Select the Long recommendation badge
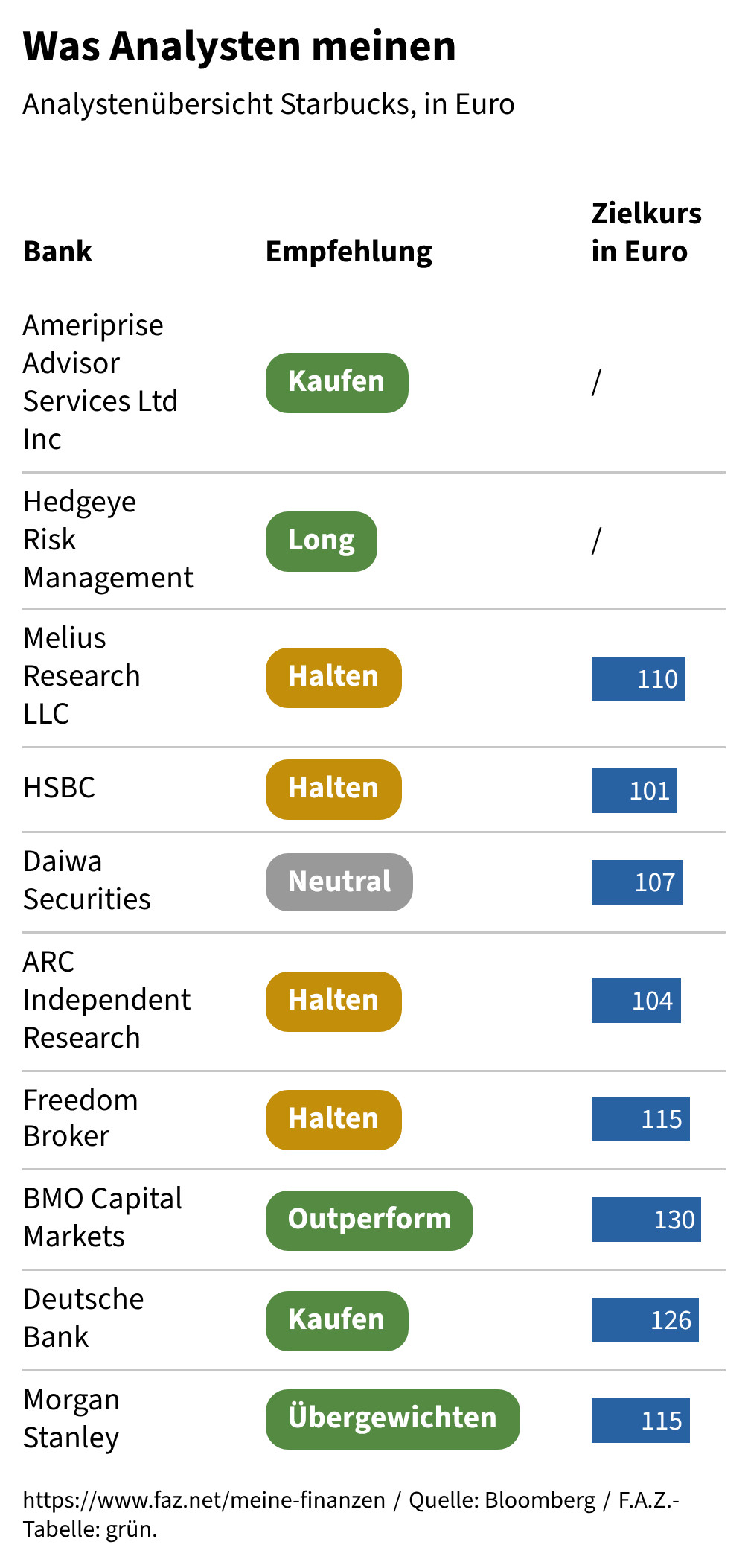Viewport: 748px width, 1568px height. click(321, 541)
